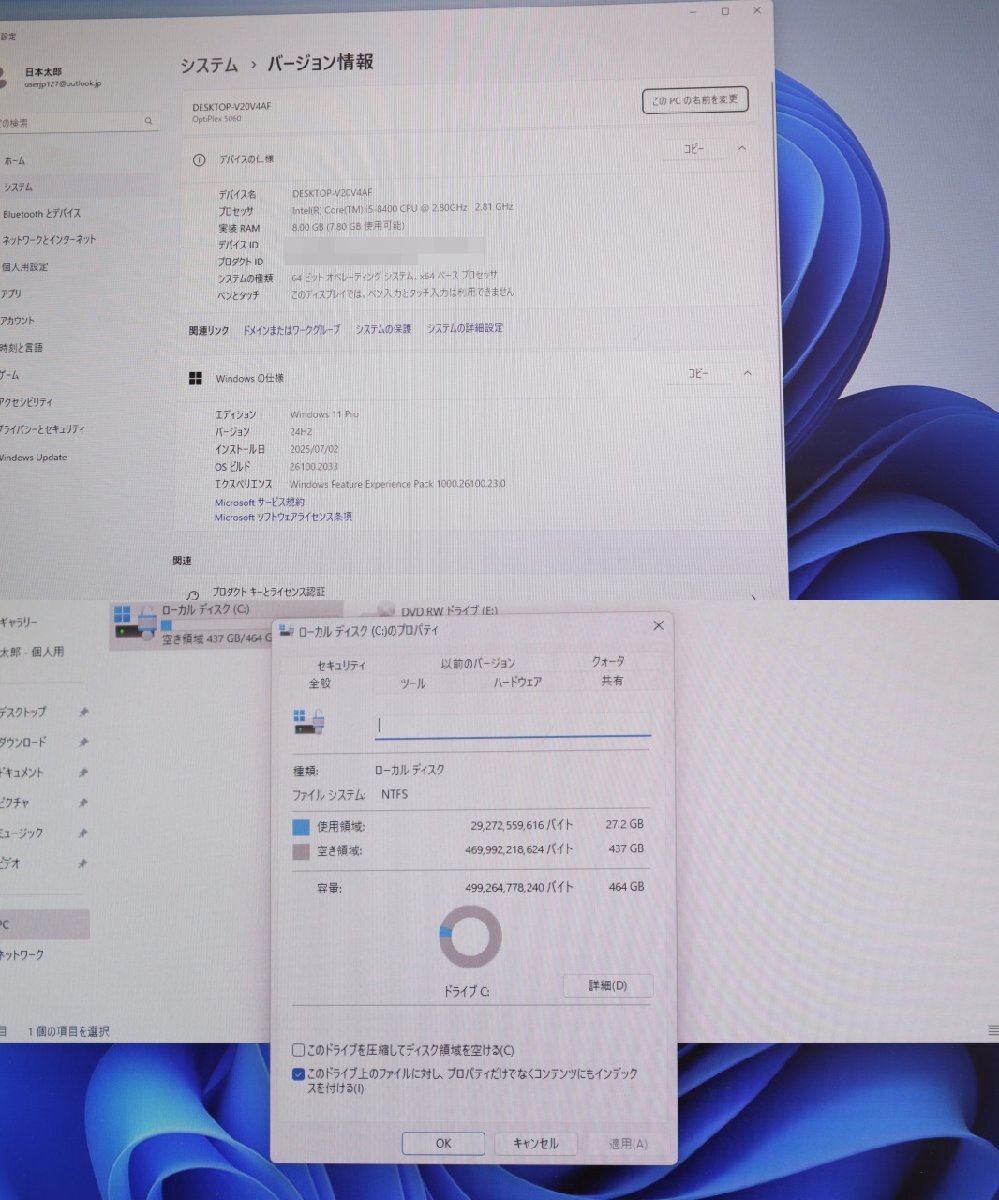
Task: Click the title bar icon of the properties dialog
Action: [287, 630]
